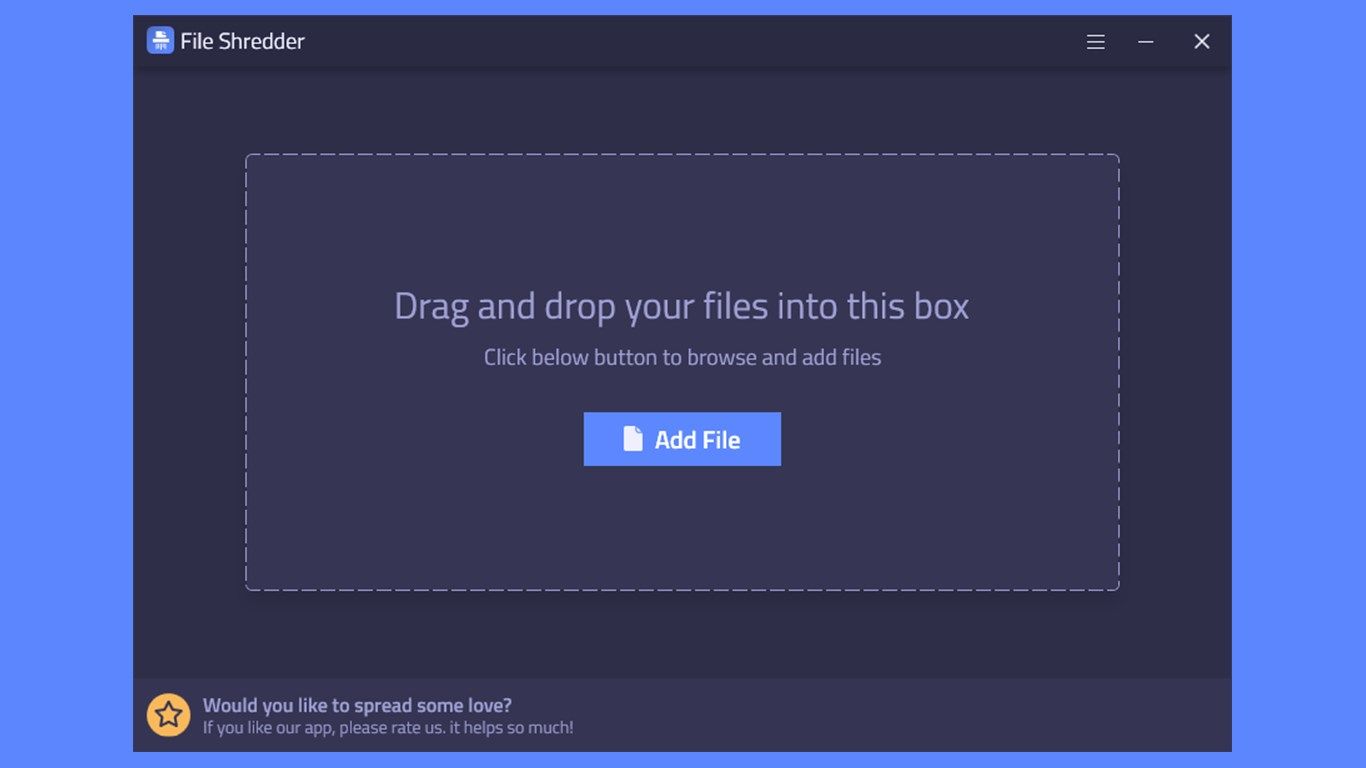
Task: Open the hamburger menu in title bar
Action: (x=1096, y=42)
